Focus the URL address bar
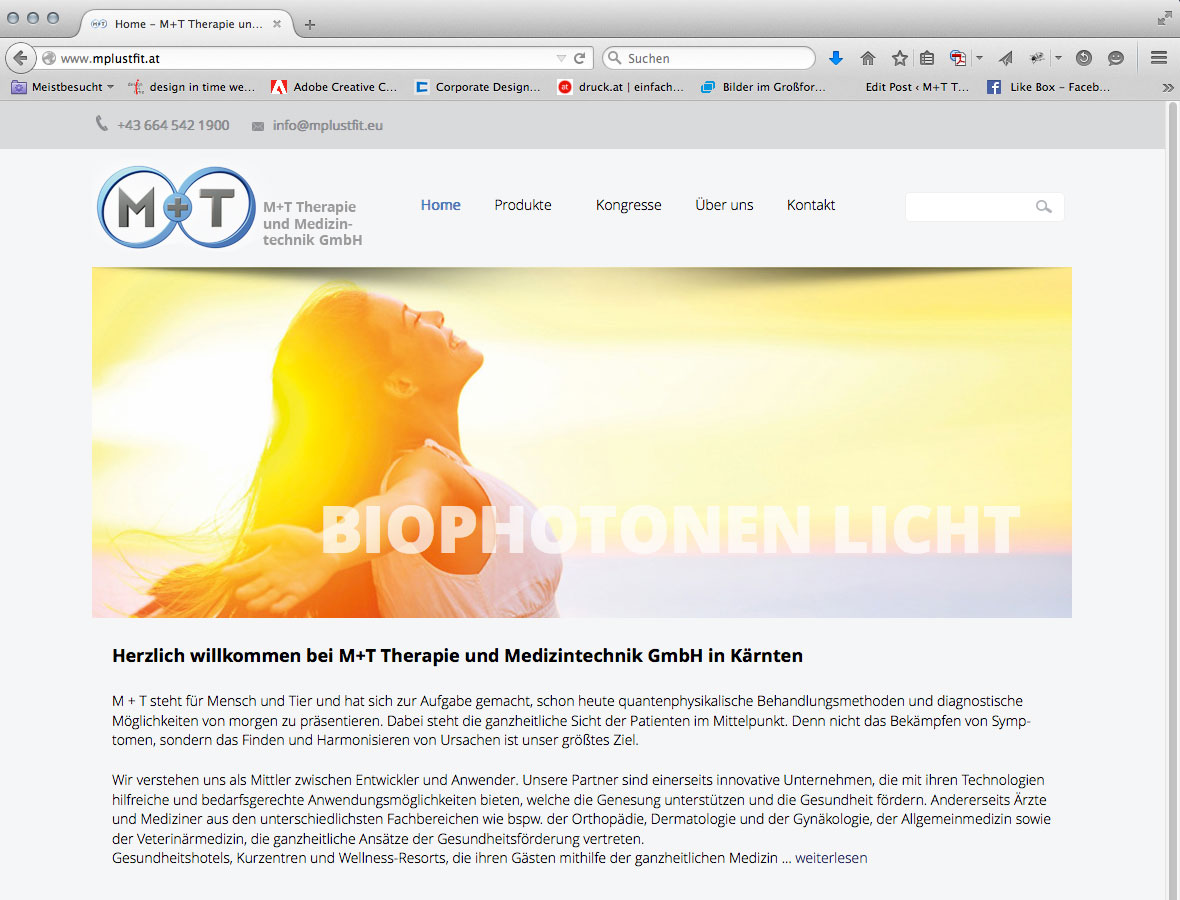The width and height of the screenshot is (1180, 900). coord(305,58)
